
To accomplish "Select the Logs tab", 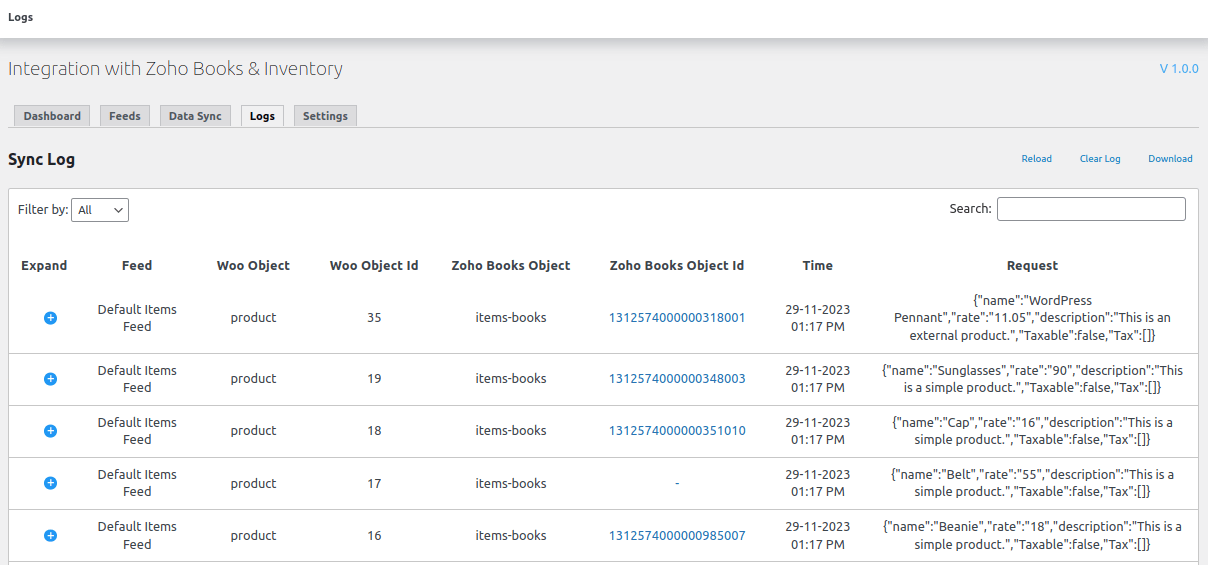I will click(262, 116).
